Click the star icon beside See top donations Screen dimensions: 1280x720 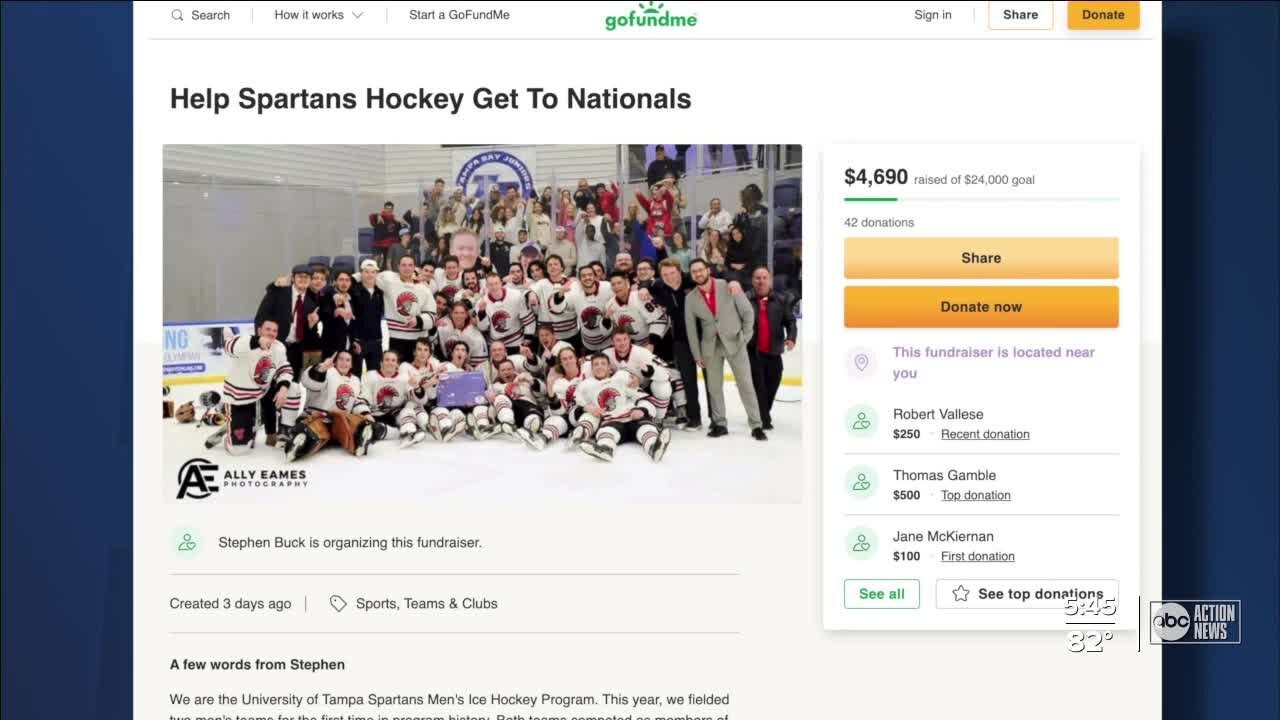[961, 594]
